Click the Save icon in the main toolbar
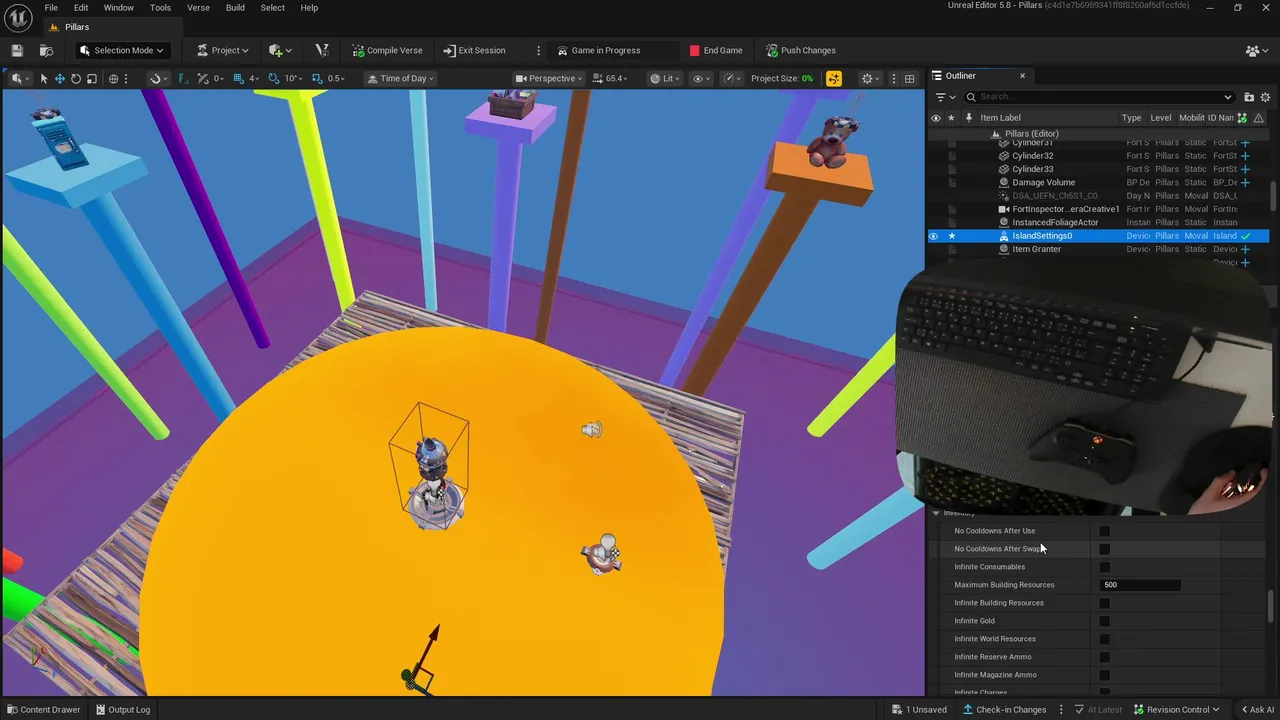Image resolution: width=1280 pixels, height=720 pixels. (17, 50)
